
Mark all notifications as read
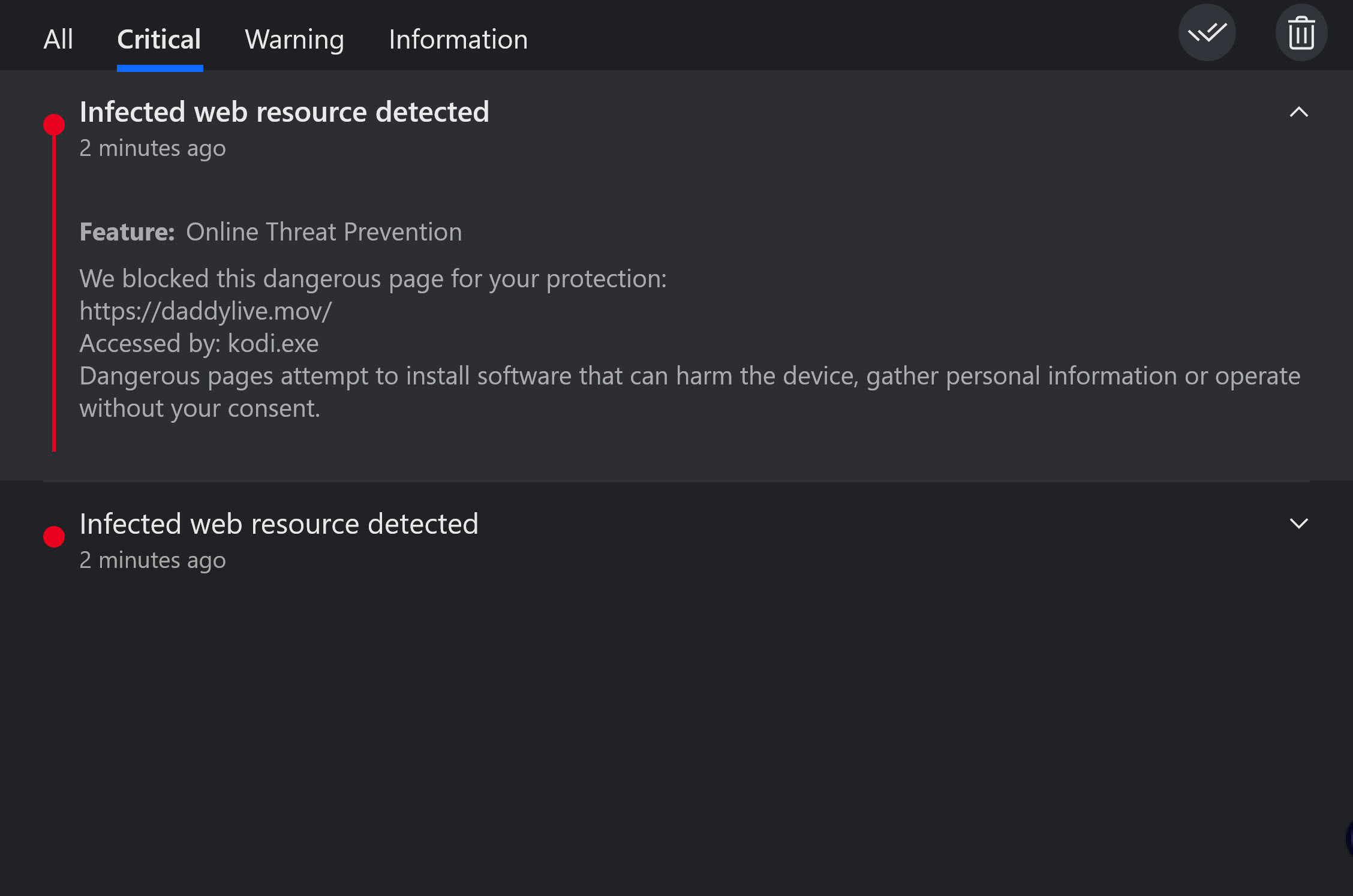point(1207,33)
